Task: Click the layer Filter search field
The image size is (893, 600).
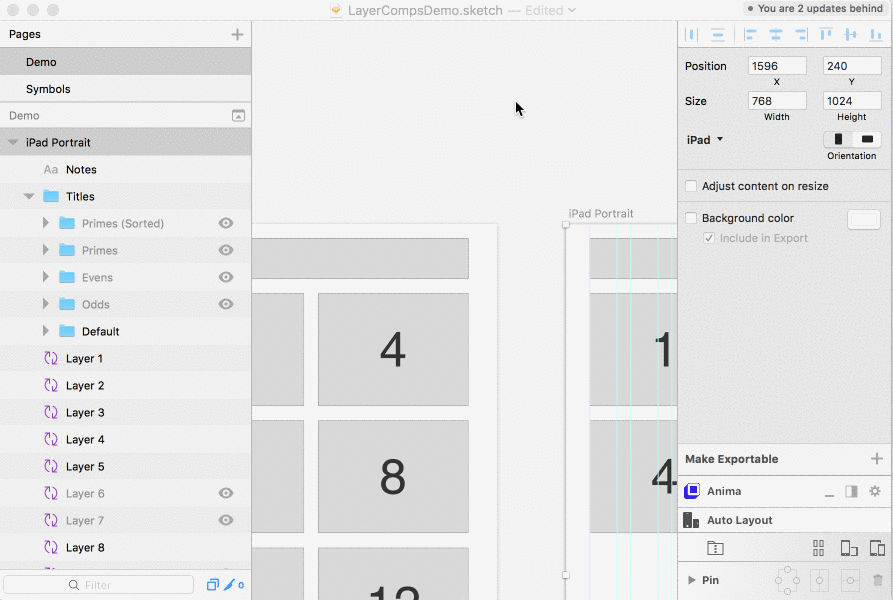Action: tap(99, 585)
